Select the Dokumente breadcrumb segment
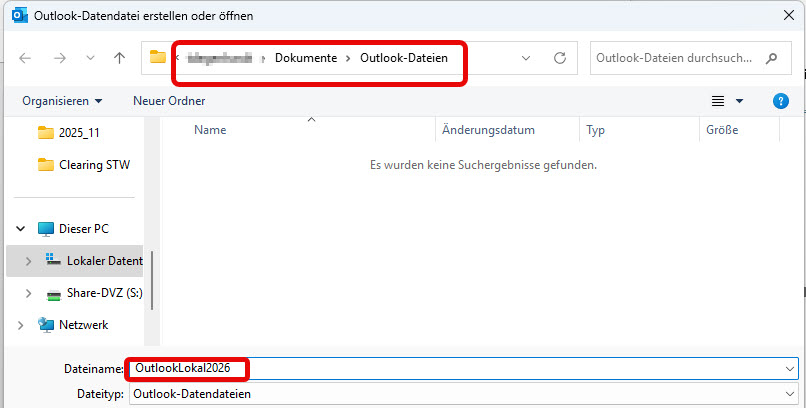 tap(306, 58)
